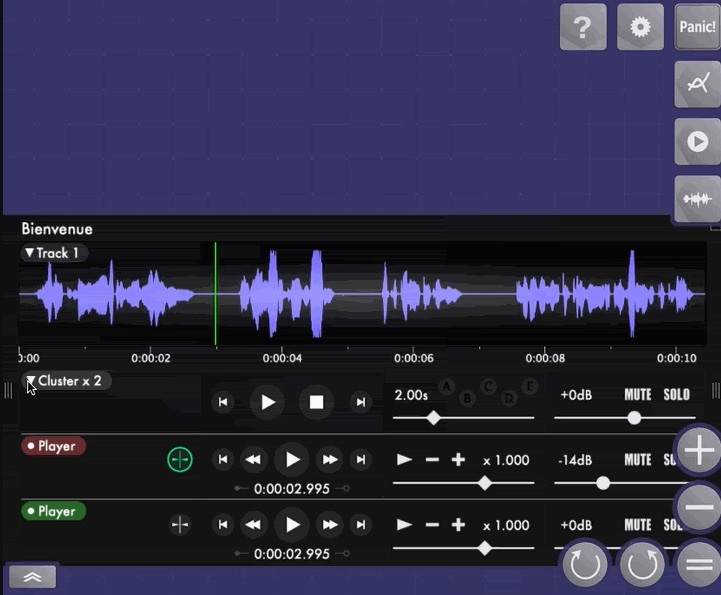The height and width of the screenshot is (595, 721).
Task: Click the double chevron up panel button
Action: tap(32, 577)
